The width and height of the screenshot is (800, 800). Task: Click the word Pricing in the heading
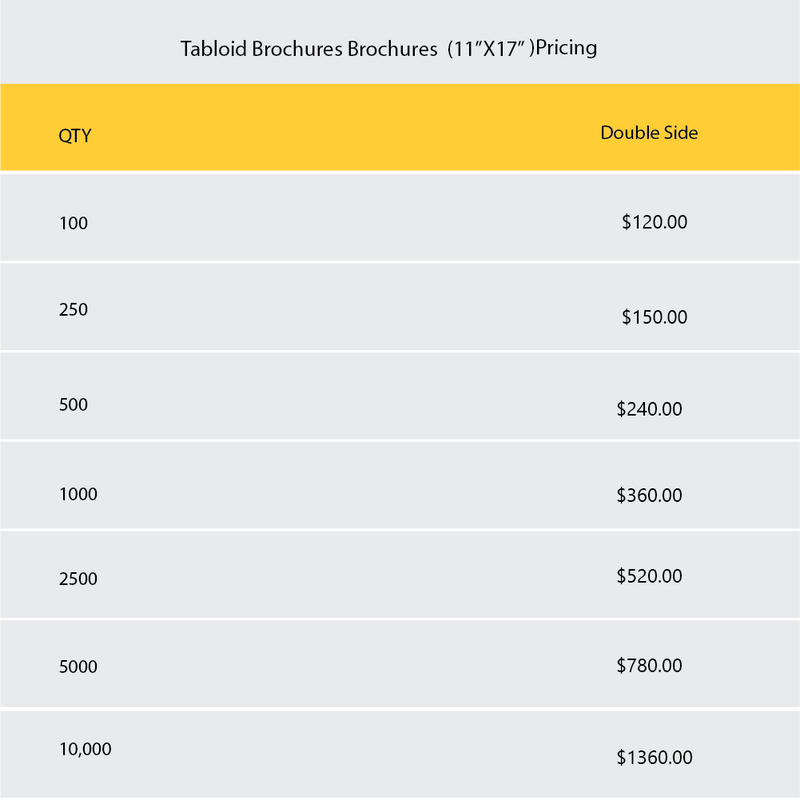(x=566, y=48)
